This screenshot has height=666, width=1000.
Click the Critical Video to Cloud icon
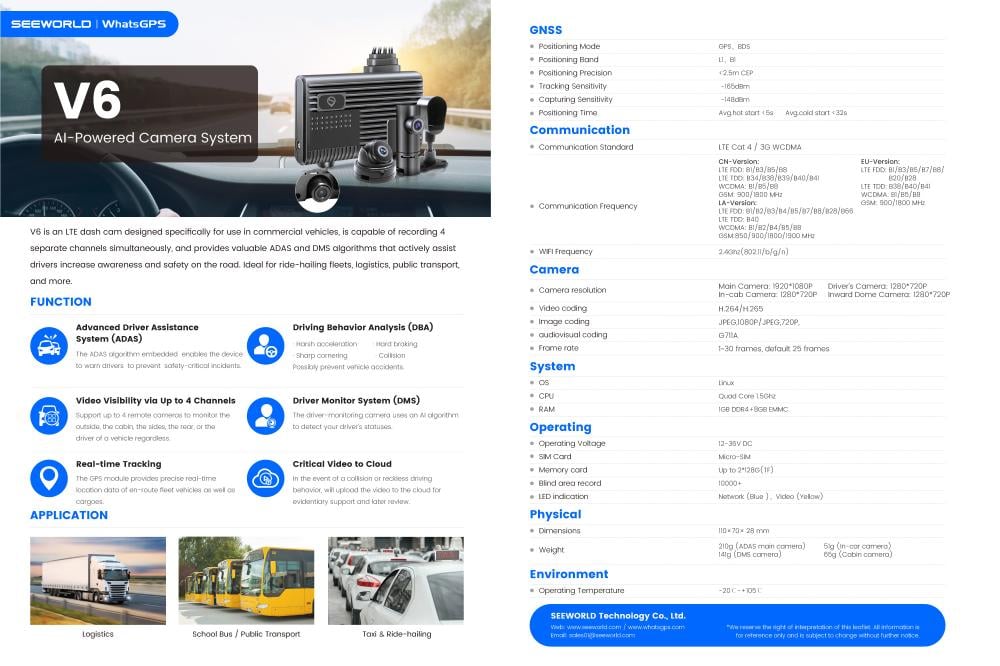point(265,478)
